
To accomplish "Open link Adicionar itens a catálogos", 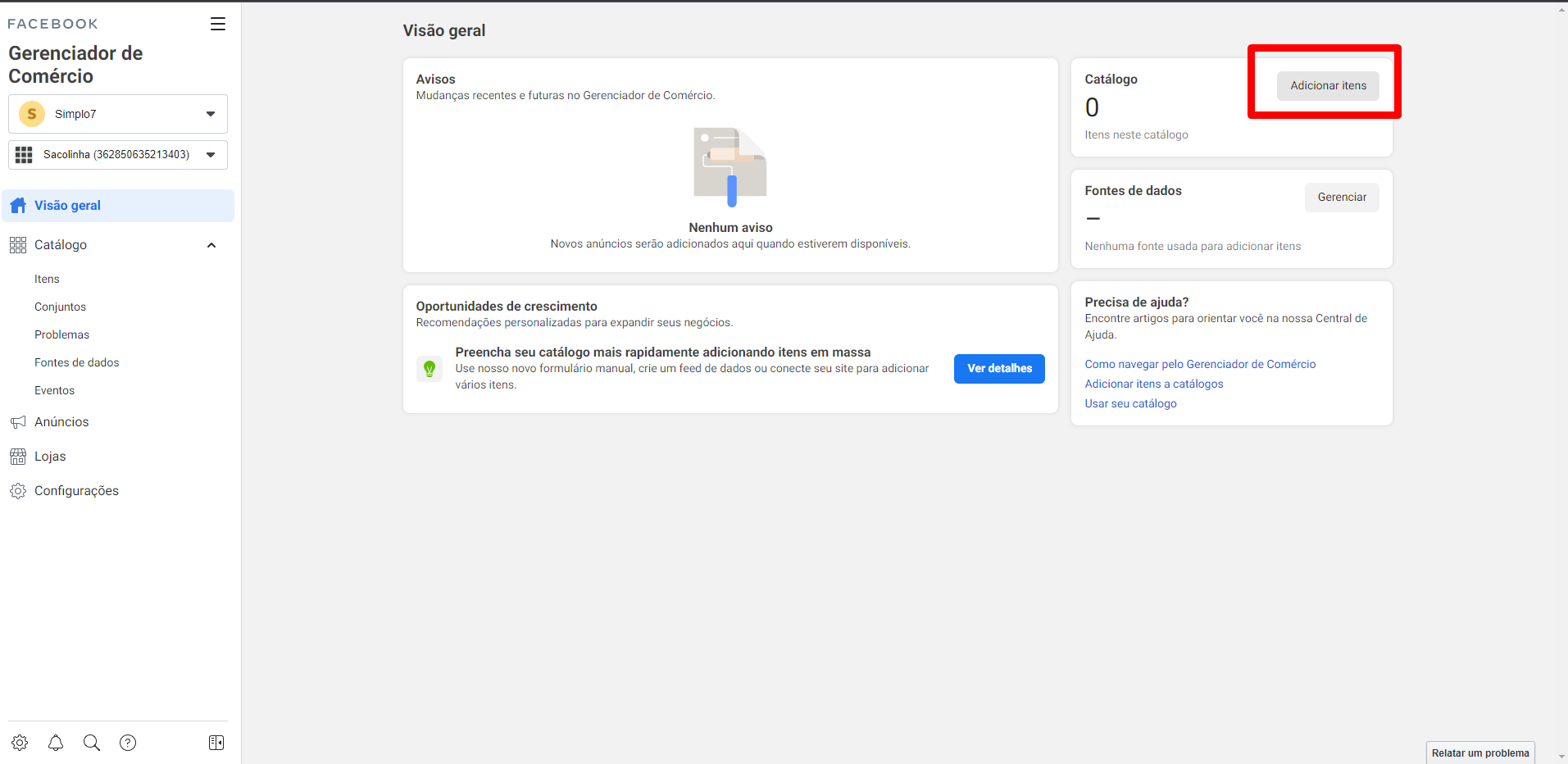I will point(1153,384).
